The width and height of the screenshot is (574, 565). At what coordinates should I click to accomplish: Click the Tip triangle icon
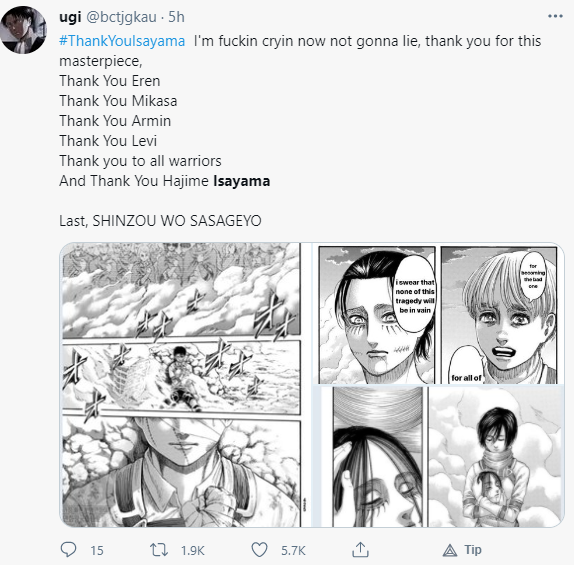click(450, 550)
